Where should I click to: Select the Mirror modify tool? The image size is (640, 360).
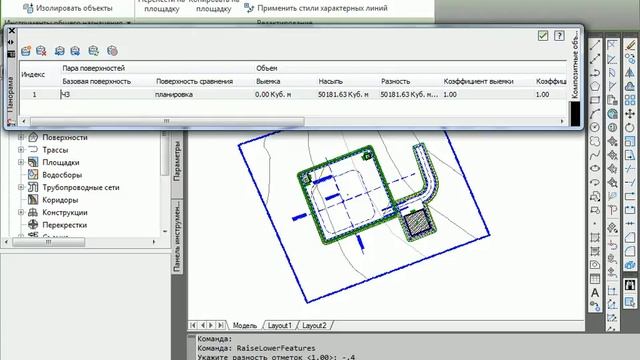tap(630, 72)
